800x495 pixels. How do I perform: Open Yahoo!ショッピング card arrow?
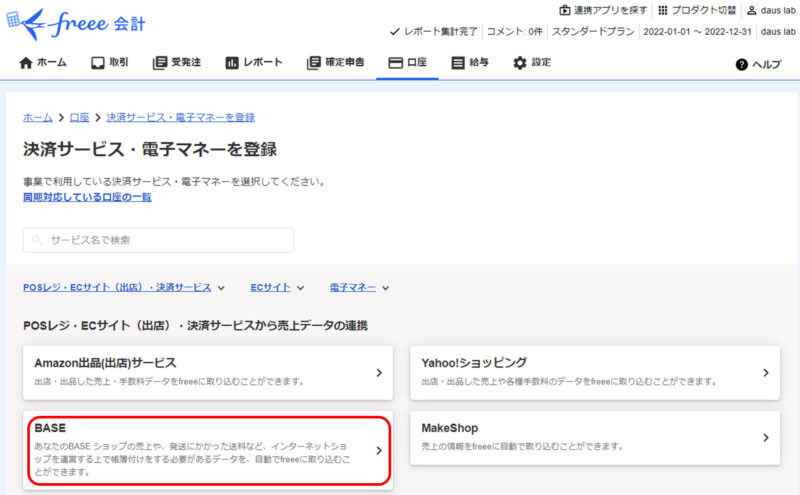tap(766, 373)
